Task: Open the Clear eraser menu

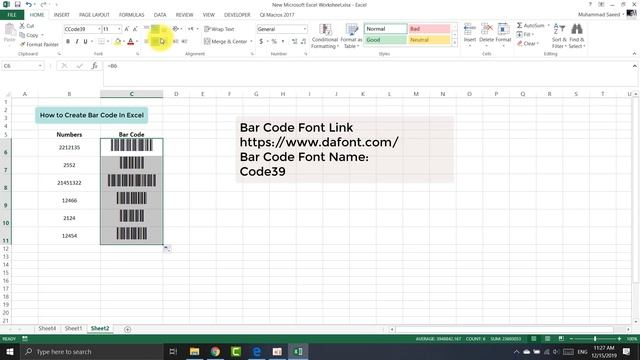Action: point(528,43)
